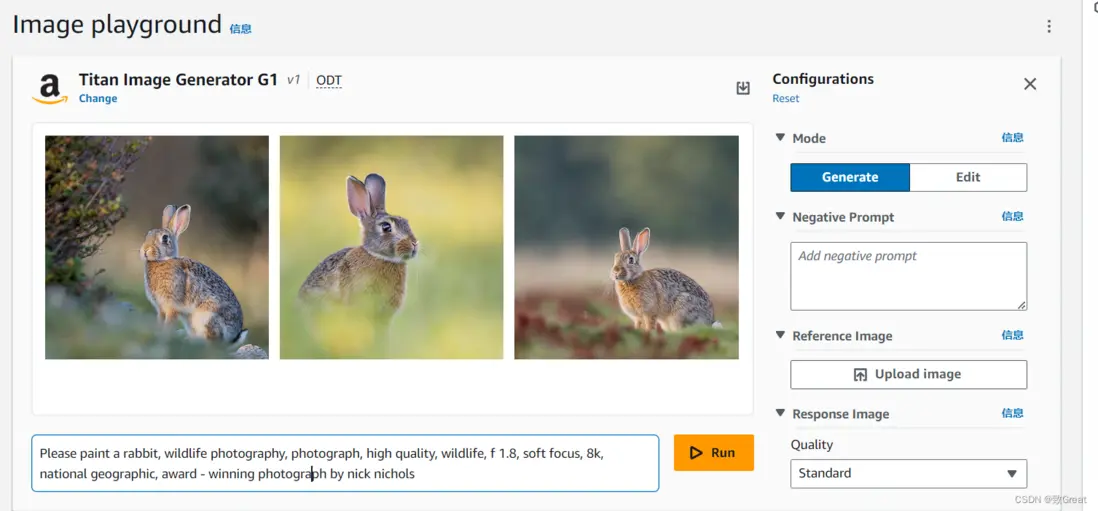Select the Generate mode
The image size is (1098, 511).
(x=850, y=177)
